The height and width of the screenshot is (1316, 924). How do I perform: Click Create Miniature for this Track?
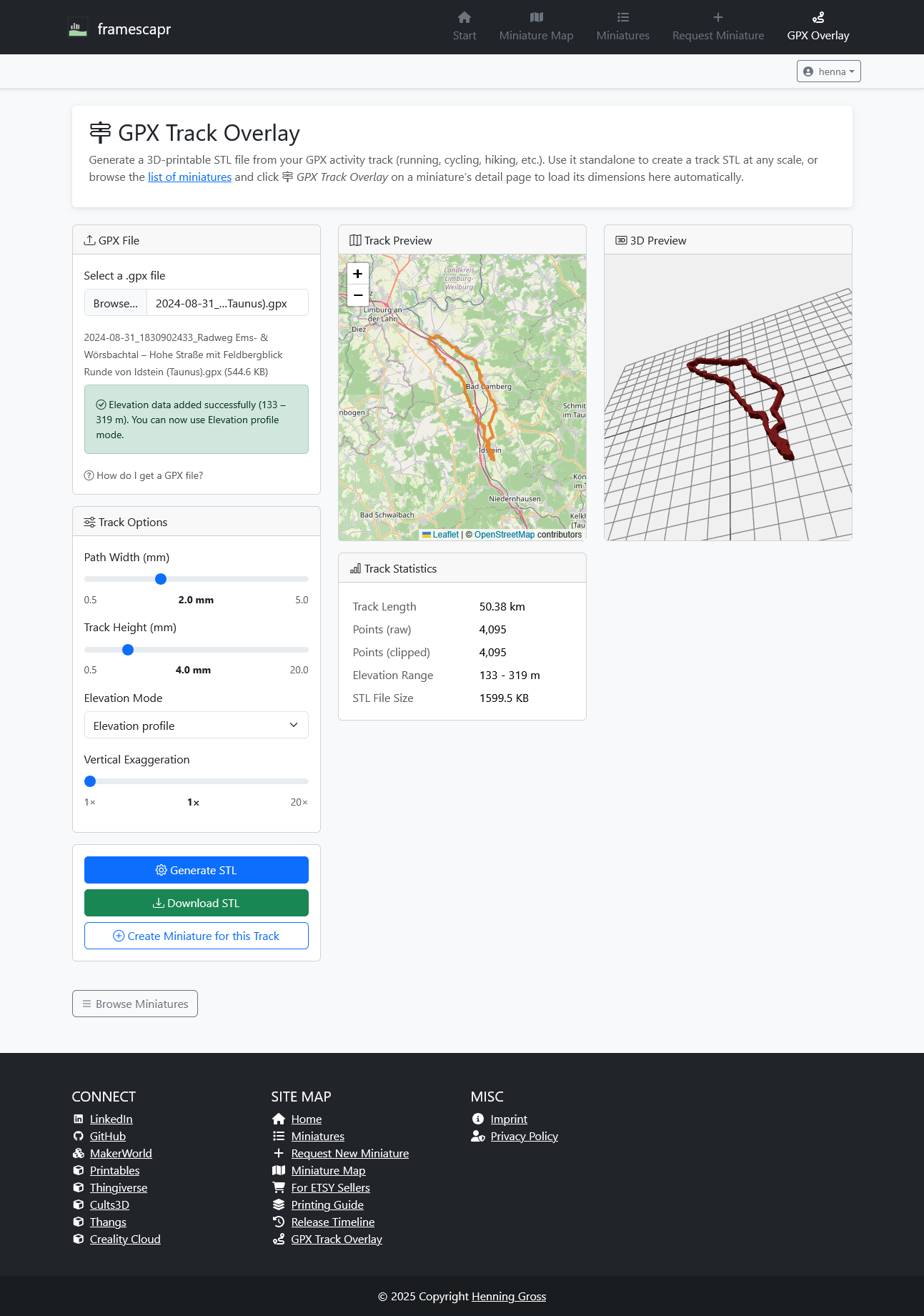197,936
